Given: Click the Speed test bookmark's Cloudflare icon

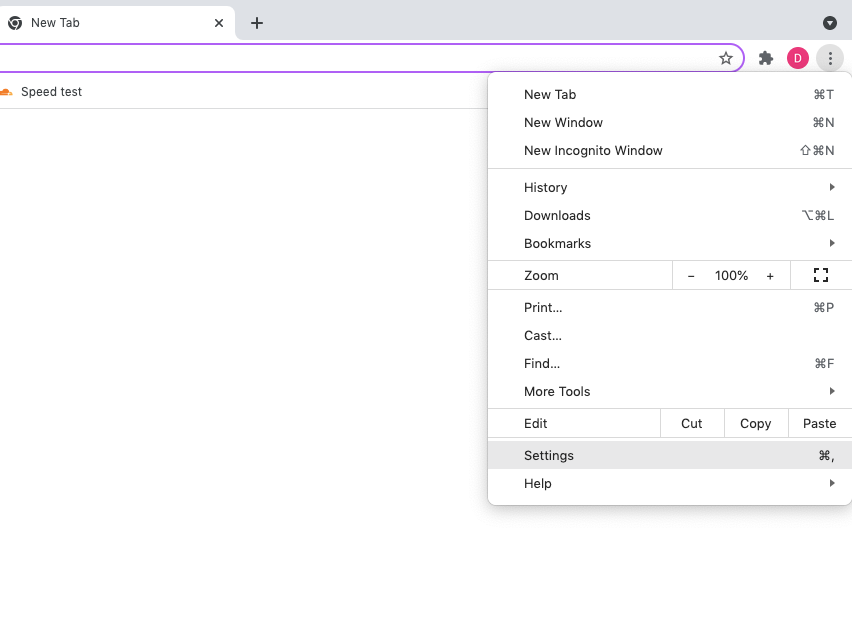Looking at the screenshot, I should [x=6, y=92].
